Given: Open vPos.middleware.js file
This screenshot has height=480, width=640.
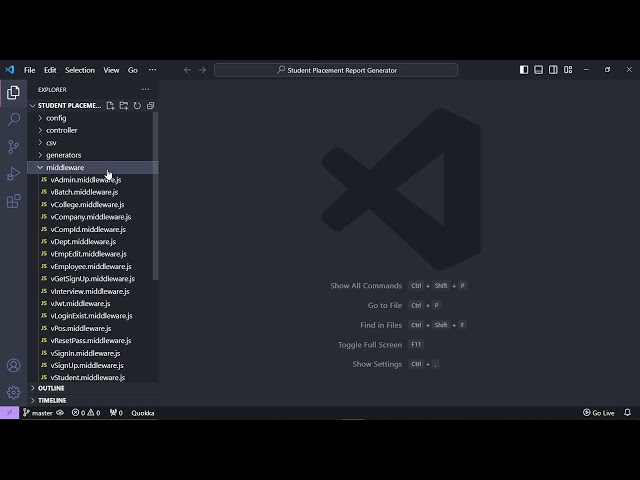Looking at the screenshot, I should [93, 328].
